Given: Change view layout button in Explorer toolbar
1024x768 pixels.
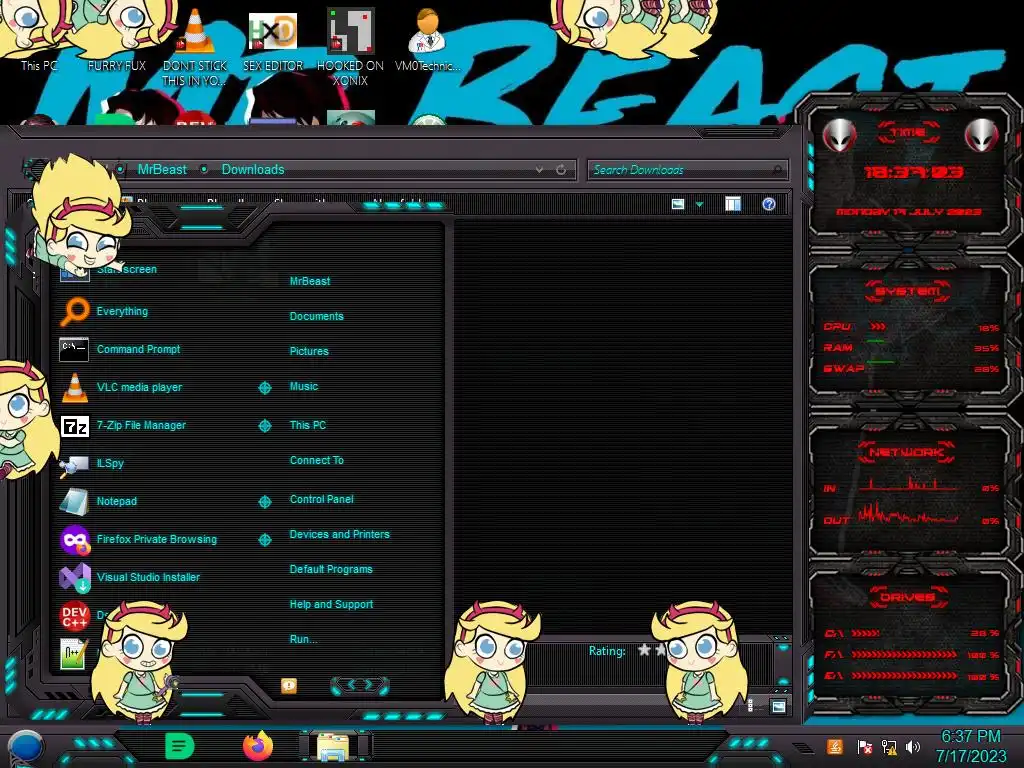Looking at the screenshot, I should click(x=678, y=204).
